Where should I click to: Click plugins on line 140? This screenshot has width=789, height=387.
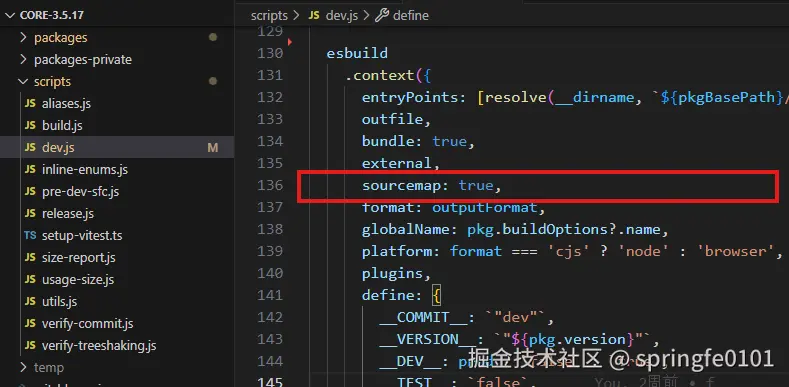click(x=392, y=274)
